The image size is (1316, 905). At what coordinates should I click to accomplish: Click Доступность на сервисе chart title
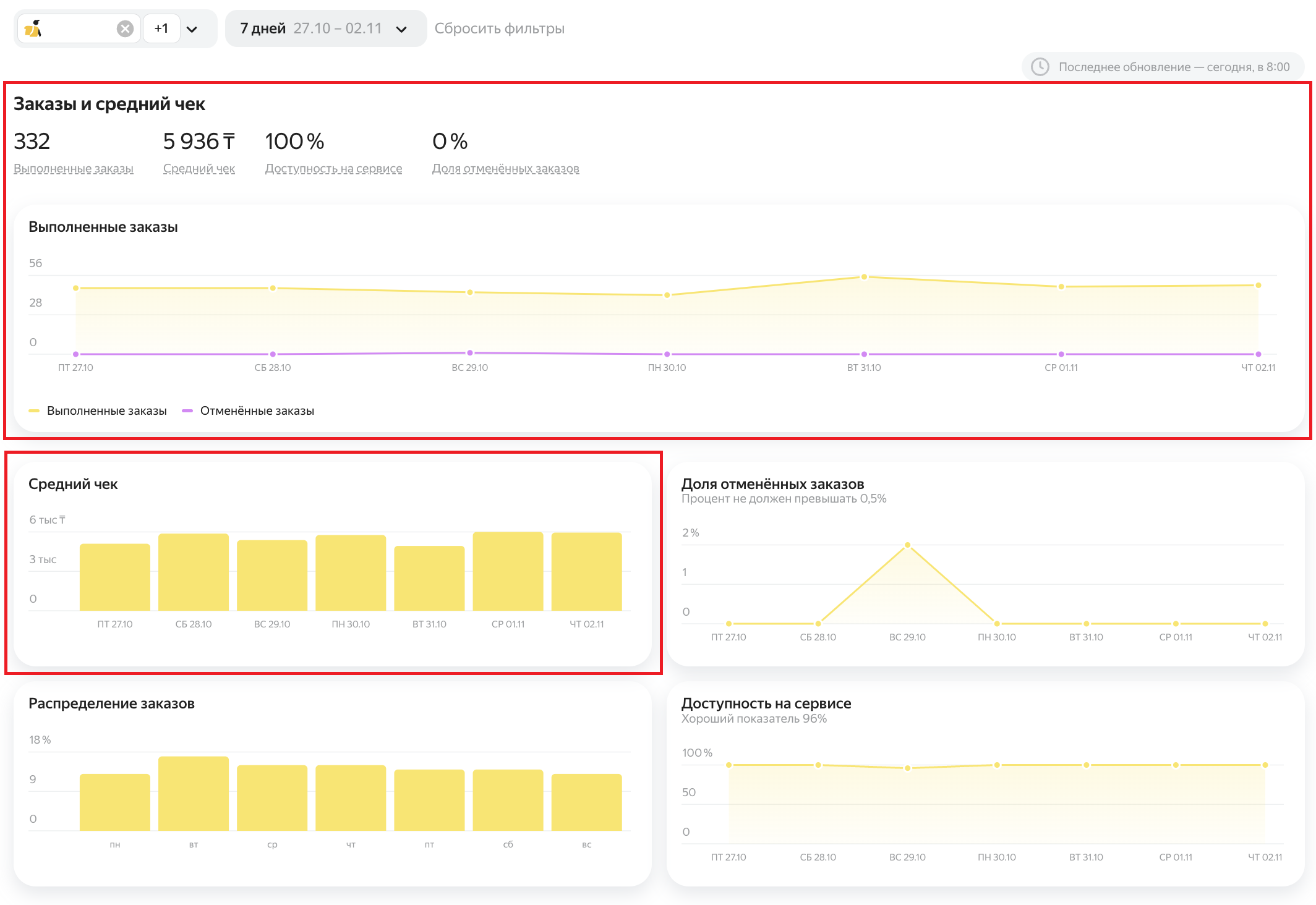click(x=766, y=703)
